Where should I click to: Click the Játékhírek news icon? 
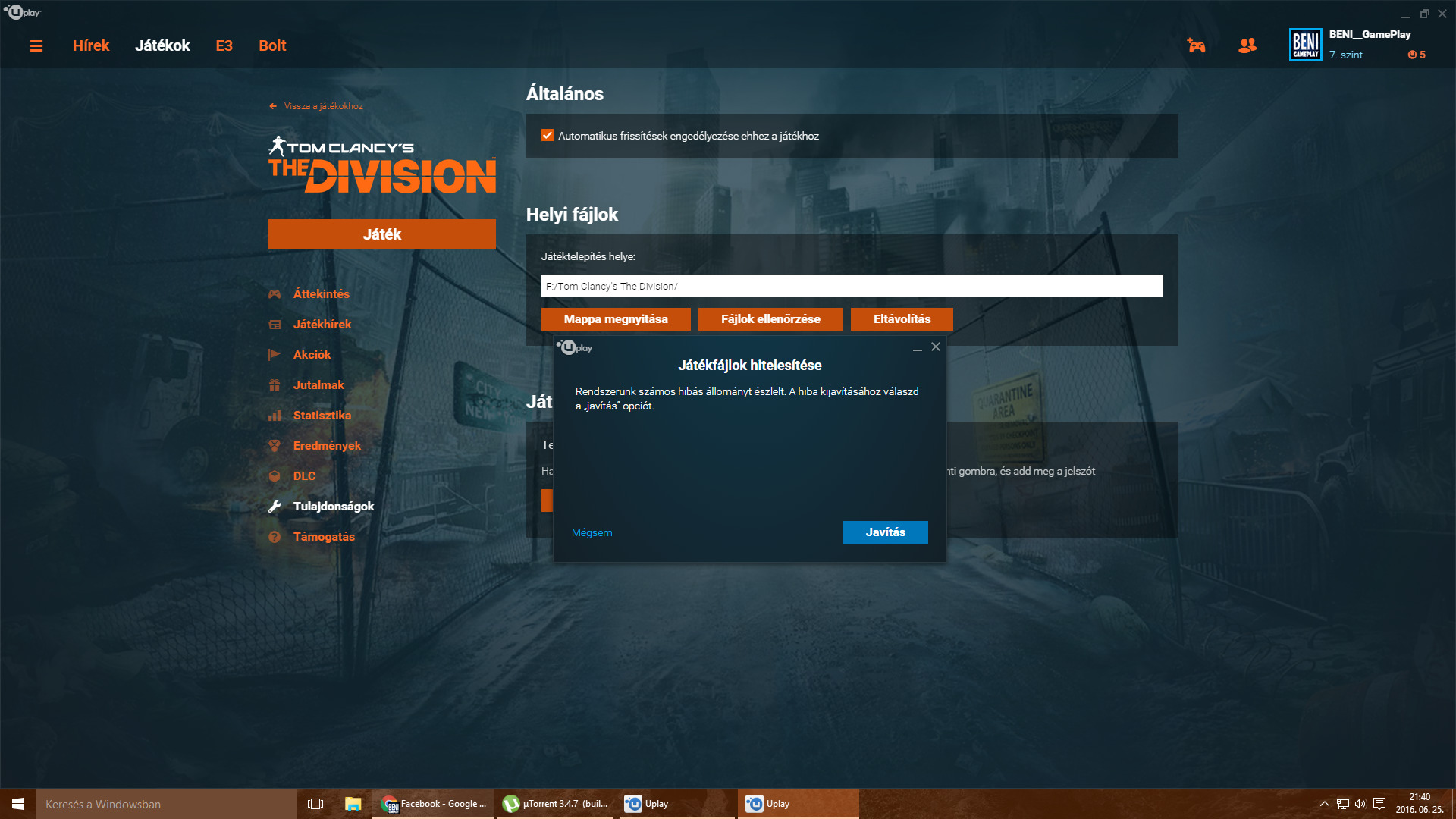click(275, 325)
